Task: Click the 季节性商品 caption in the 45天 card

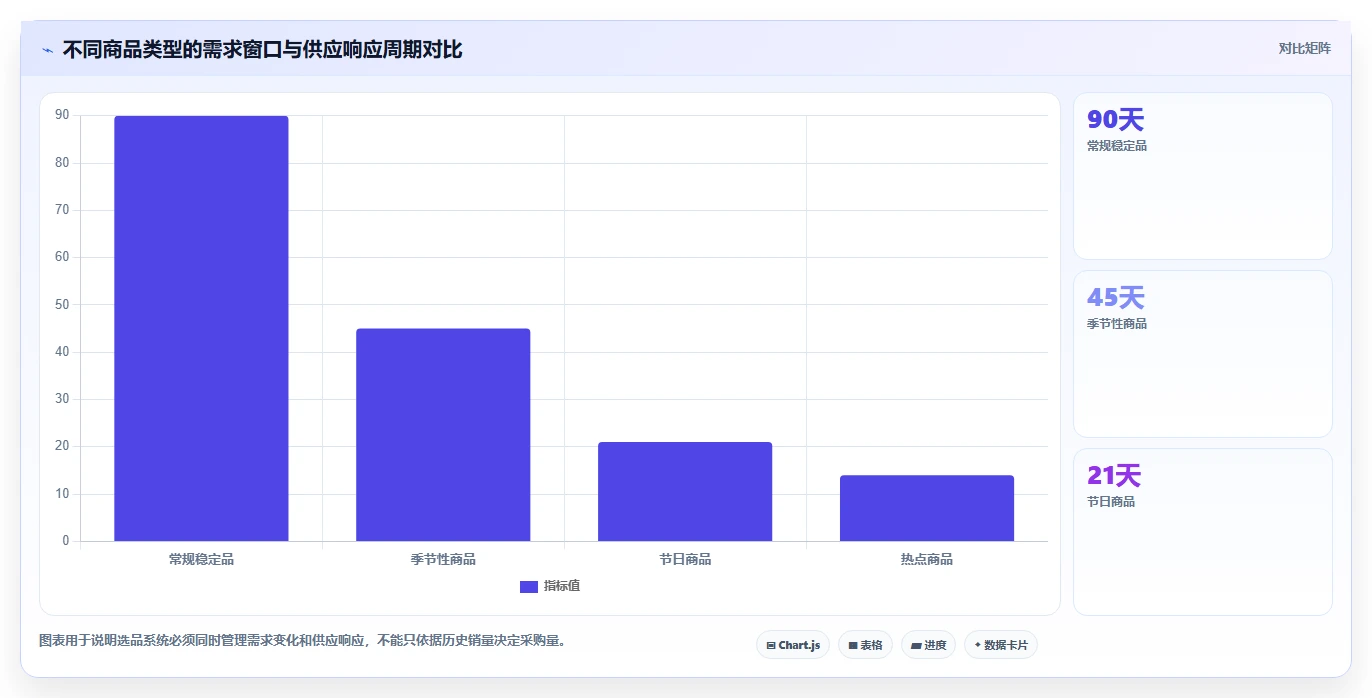Action: pyautogui.click(x=1117, y=324)
